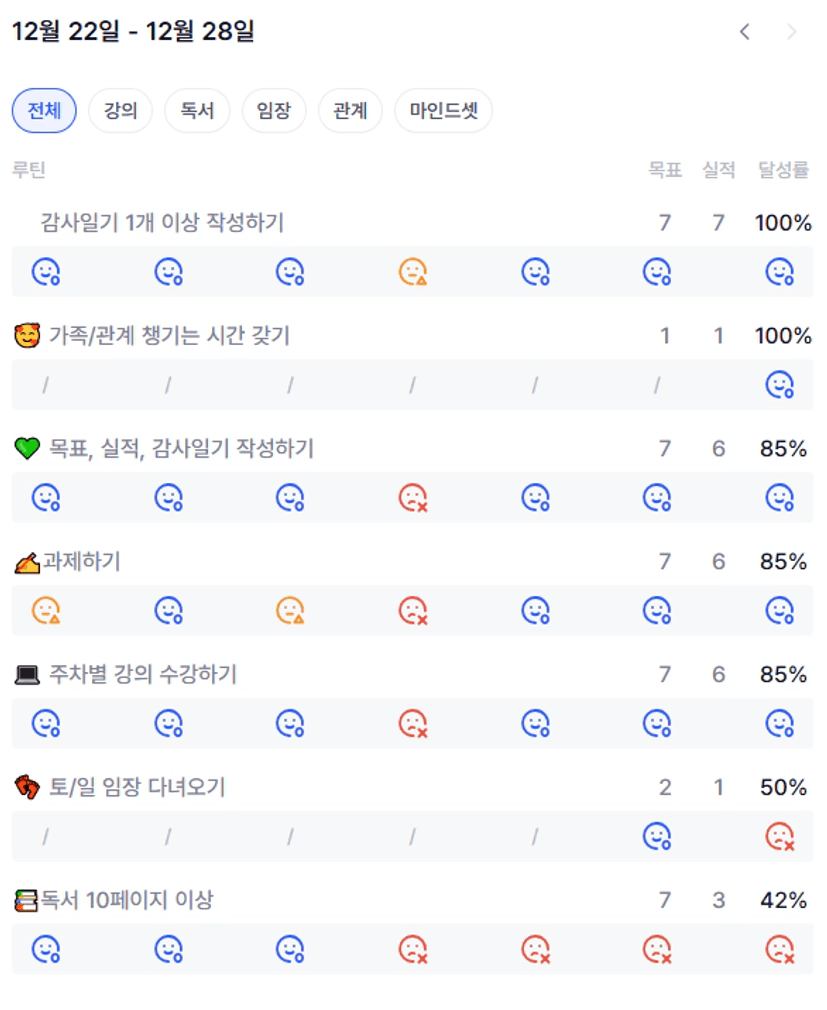Image resolution: width=827 pixels, height=1010 pixels.
Task: Switch to the 강의 category tab
Action: tap(120, 111)
